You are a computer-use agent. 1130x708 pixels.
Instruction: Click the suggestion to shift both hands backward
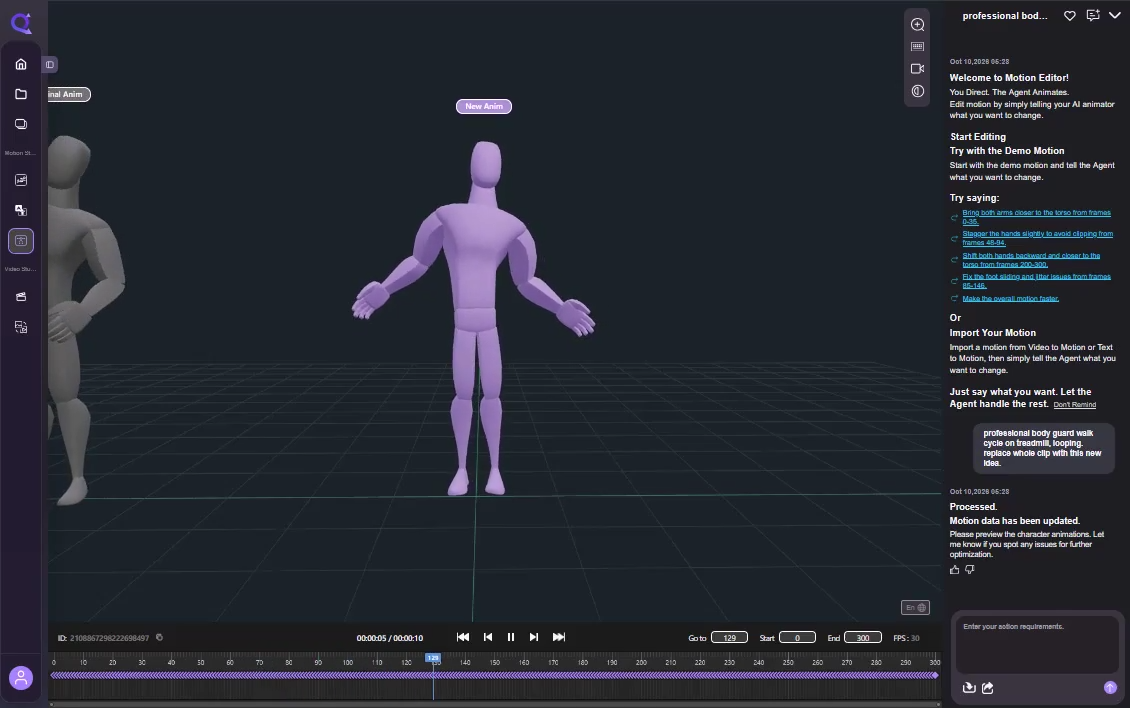click(x=1031, y=260)
